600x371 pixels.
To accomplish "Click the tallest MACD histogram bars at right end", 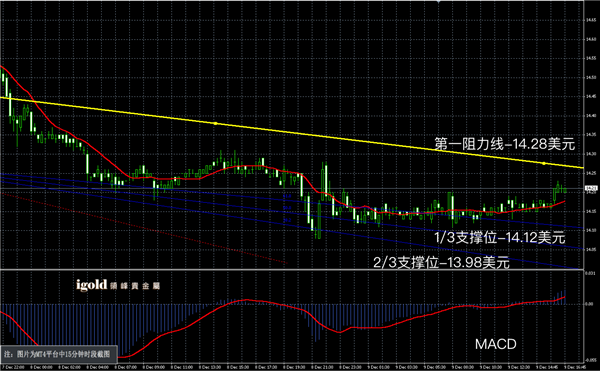I will click(560, 298).
